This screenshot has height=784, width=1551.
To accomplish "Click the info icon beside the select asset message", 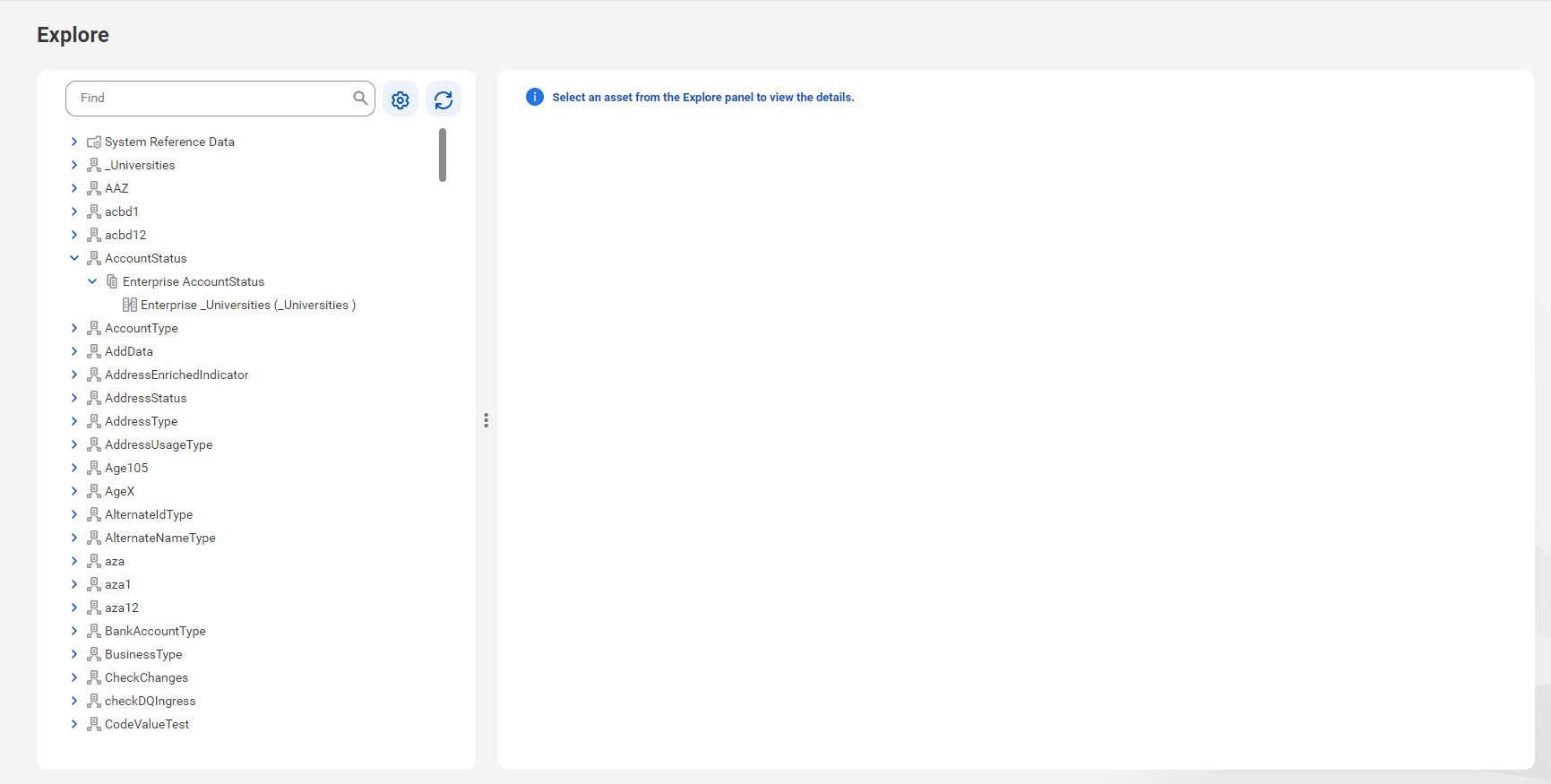I will (x=535, y=97).
